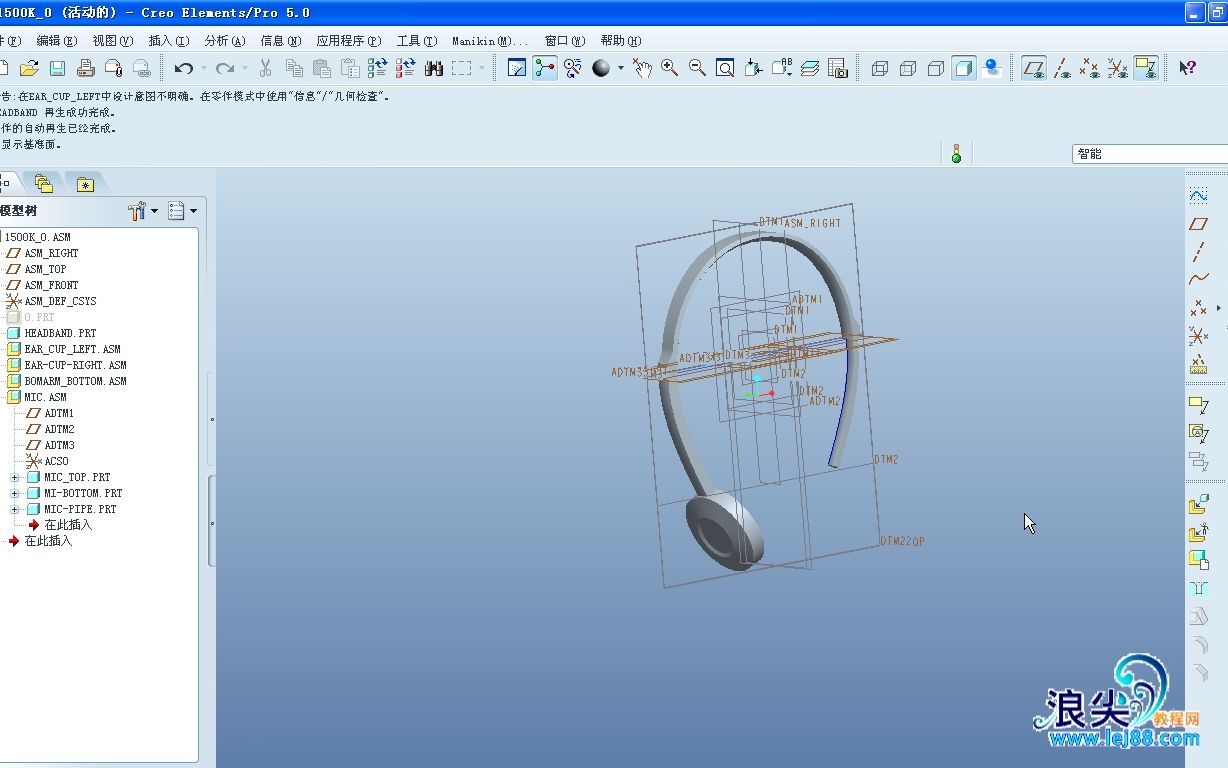Toggle Shading display mode button
1228x768 pixels.
pyautogui.click(x=964, y=68)
